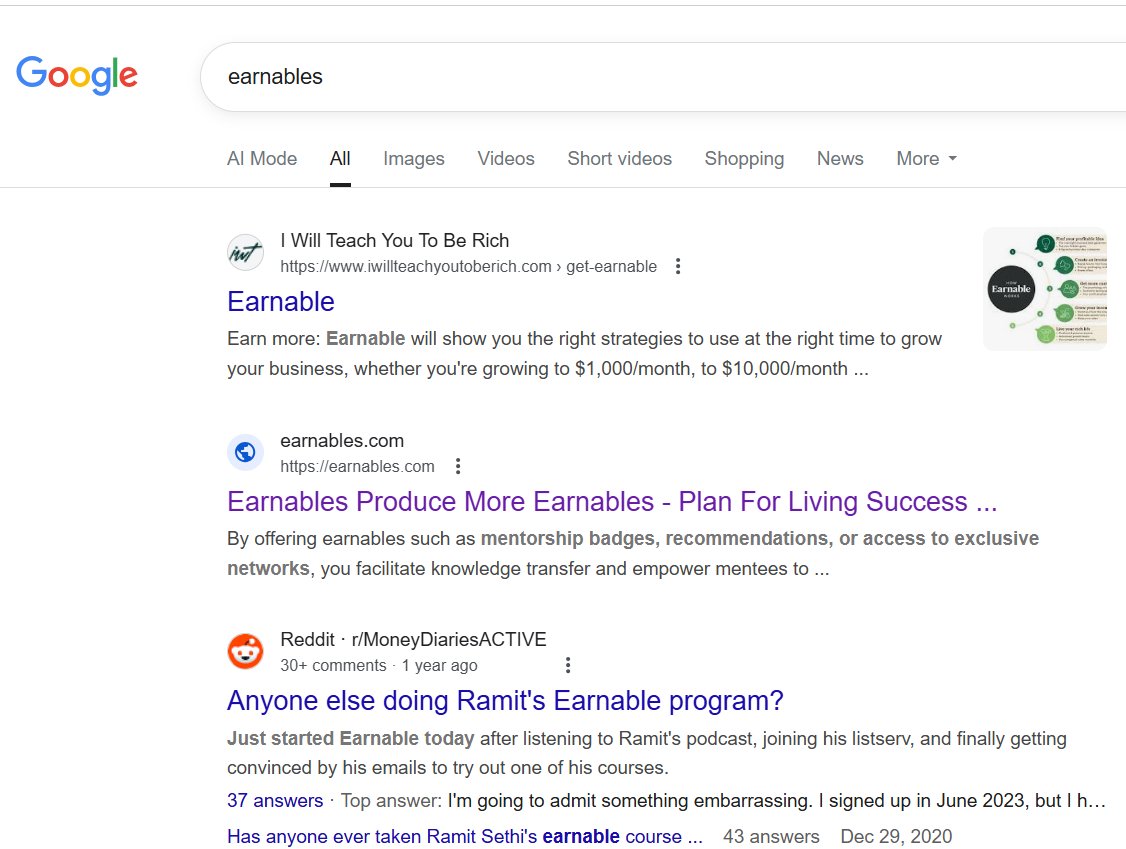Open the iwillteachyoutoberich.com get-earnable URL
1126x849 pixels.
pos(468,266)
